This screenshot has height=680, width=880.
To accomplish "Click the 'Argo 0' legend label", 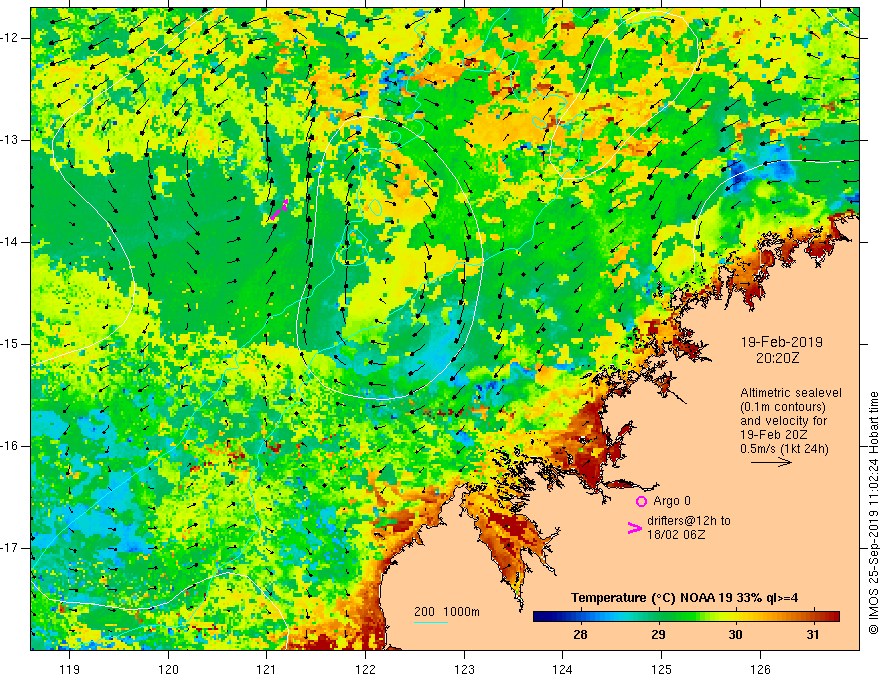I will pos(672,501).
